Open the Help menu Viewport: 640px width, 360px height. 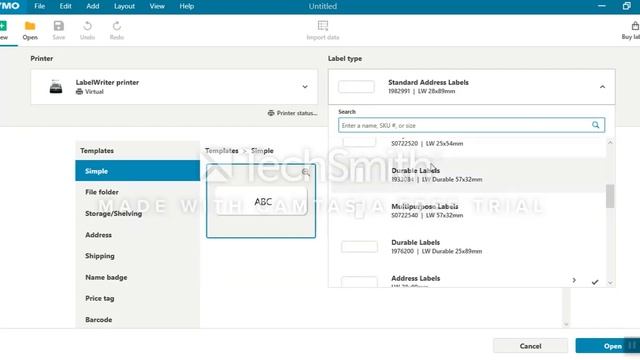[x=187, y=6]
